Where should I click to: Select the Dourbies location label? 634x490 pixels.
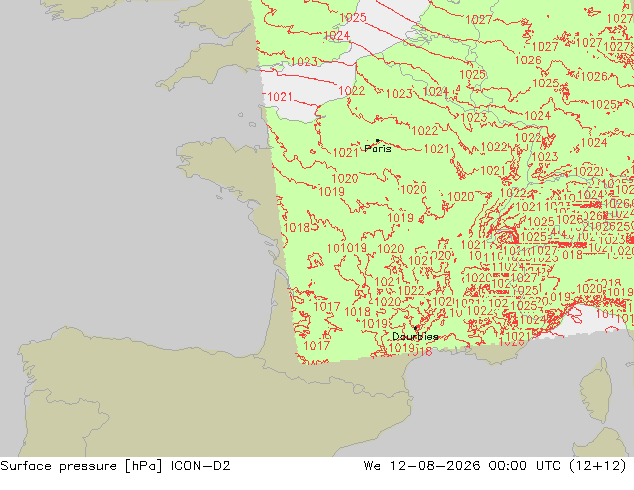(415, 336)
